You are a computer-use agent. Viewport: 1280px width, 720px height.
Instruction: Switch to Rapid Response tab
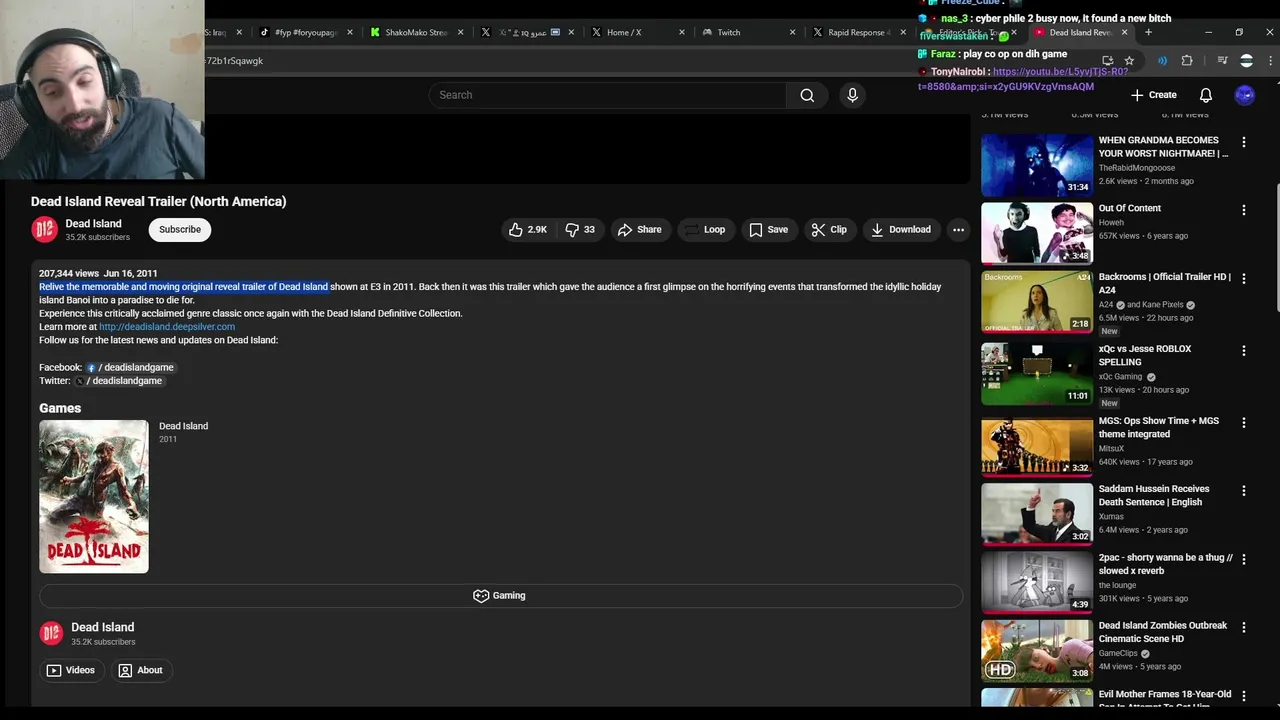coord(858,32)
